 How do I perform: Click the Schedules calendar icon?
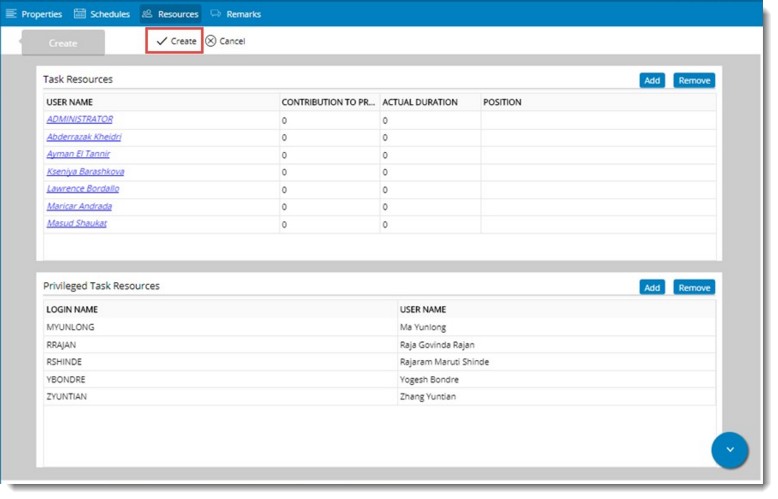(79, 14)
